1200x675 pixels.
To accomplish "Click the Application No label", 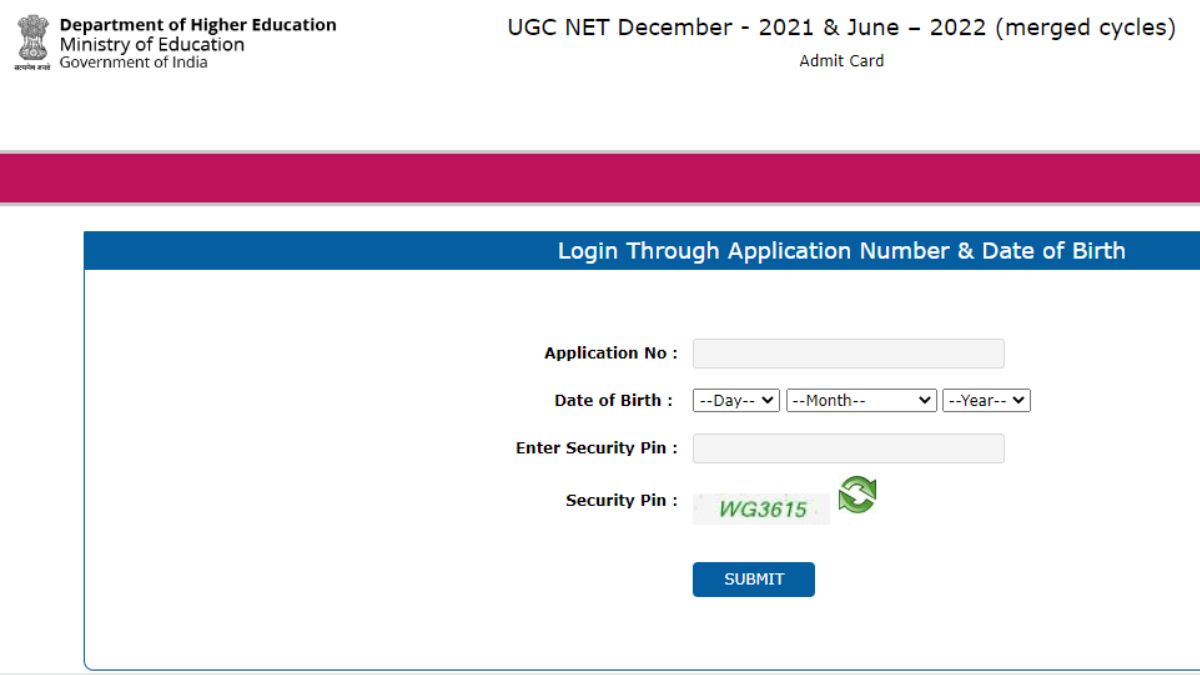I will coord(610,353).
